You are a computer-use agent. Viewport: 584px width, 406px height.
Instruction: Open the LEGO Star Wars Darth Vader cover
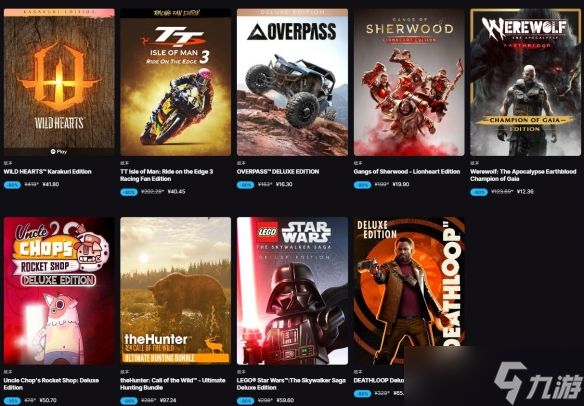[292, 291]
